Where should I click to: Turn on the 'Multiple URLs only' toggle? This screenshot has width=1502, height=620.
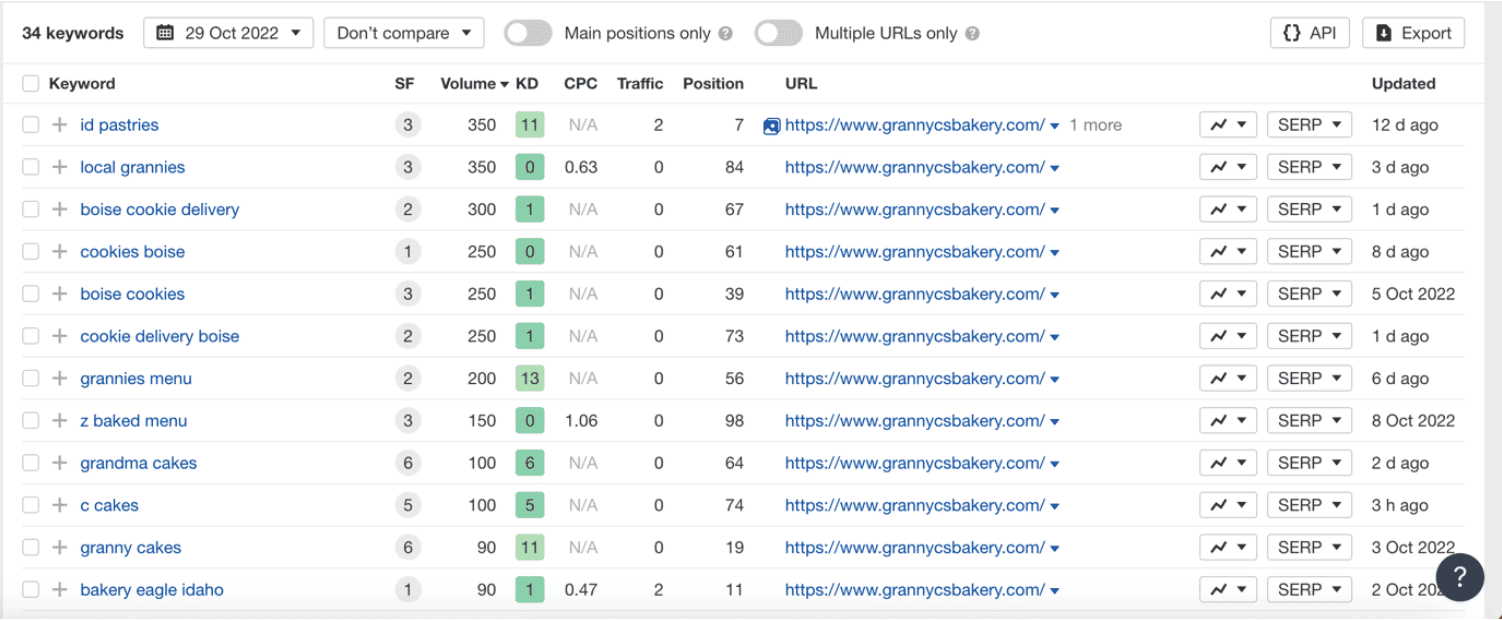click(x=778, y=33)
